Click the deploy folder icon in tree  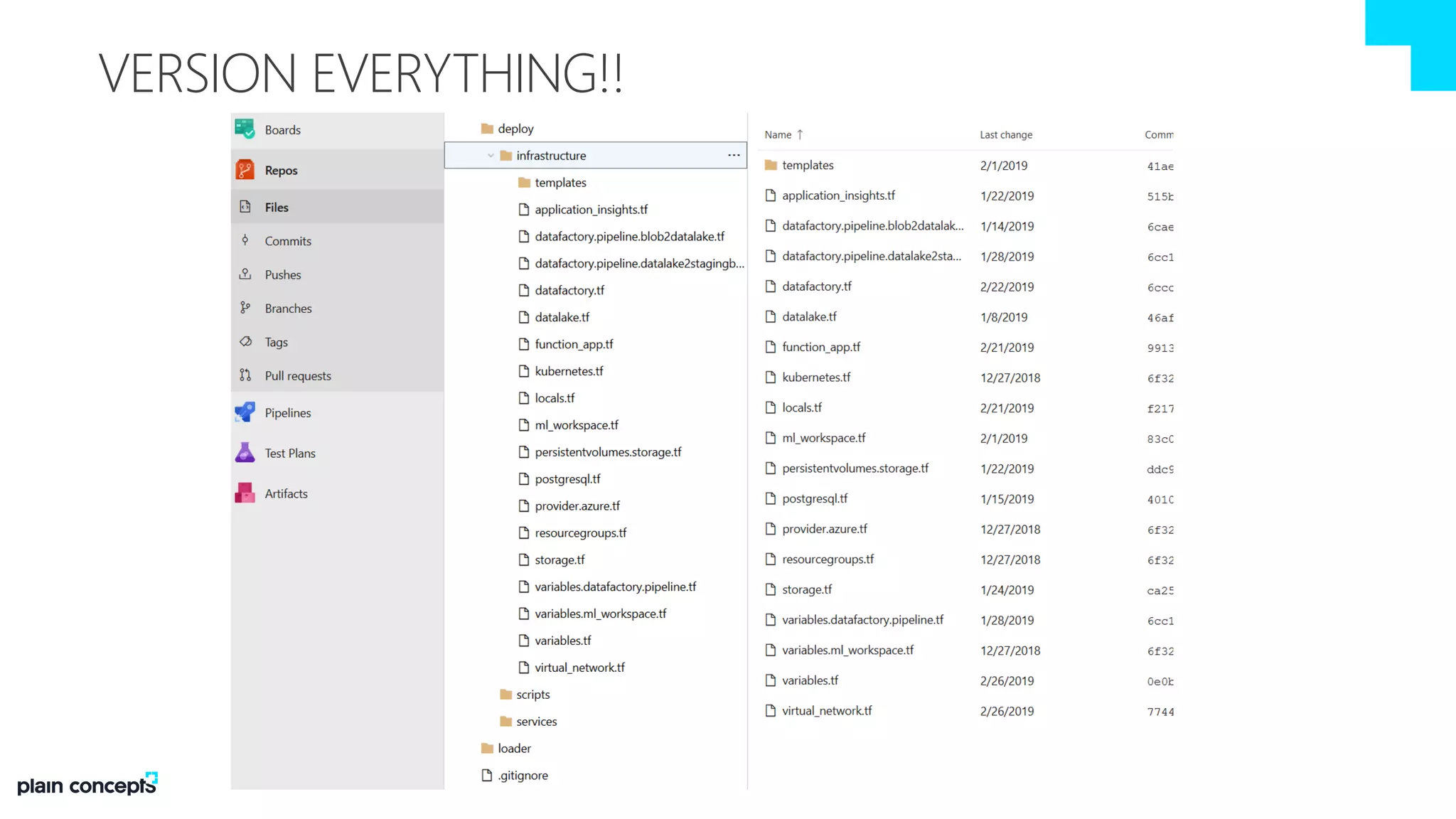tap(487, 129)
